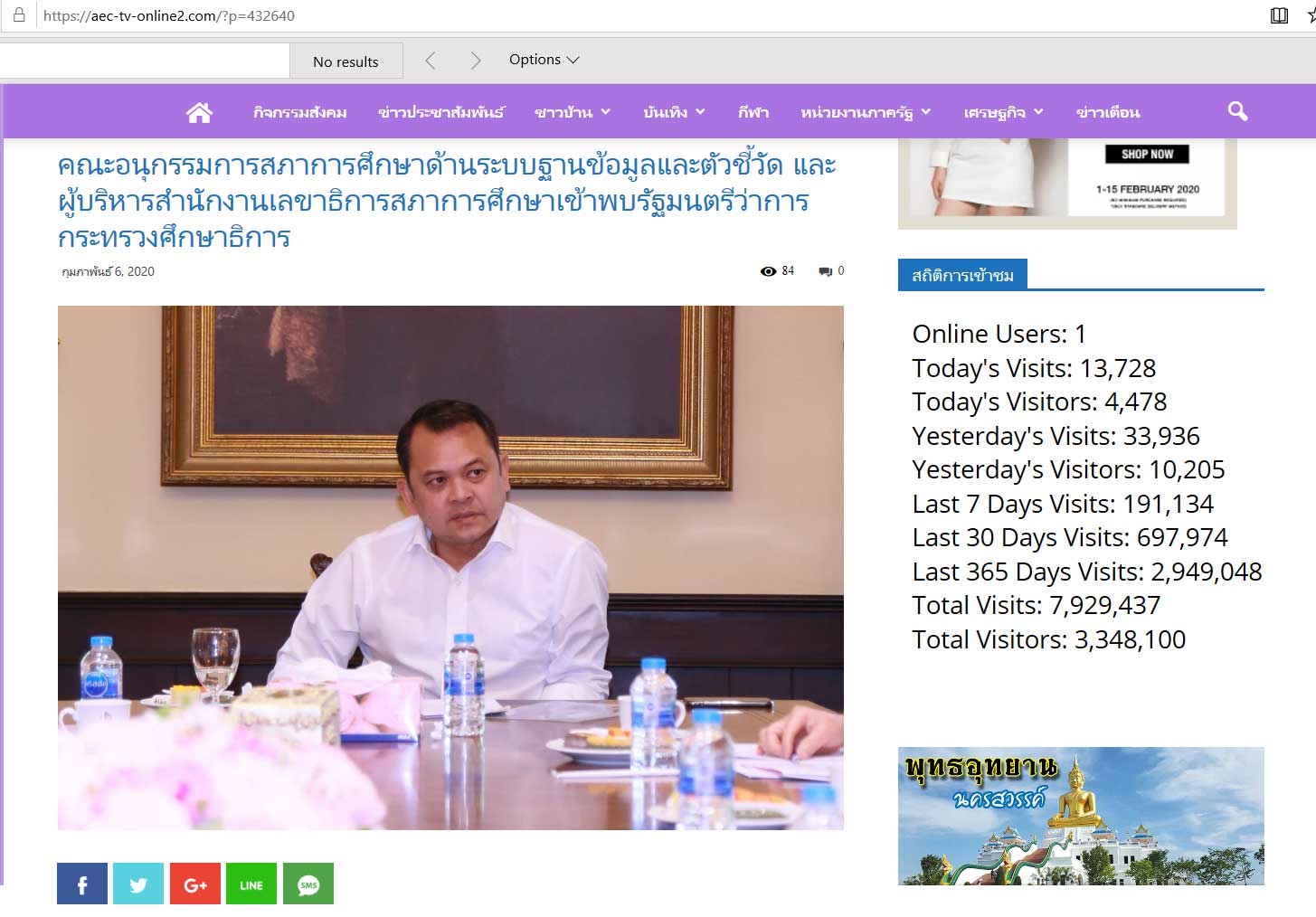This screenshot has height=917, width=1316.
Task: Share article on Google Plus
Action: point(195,884)
